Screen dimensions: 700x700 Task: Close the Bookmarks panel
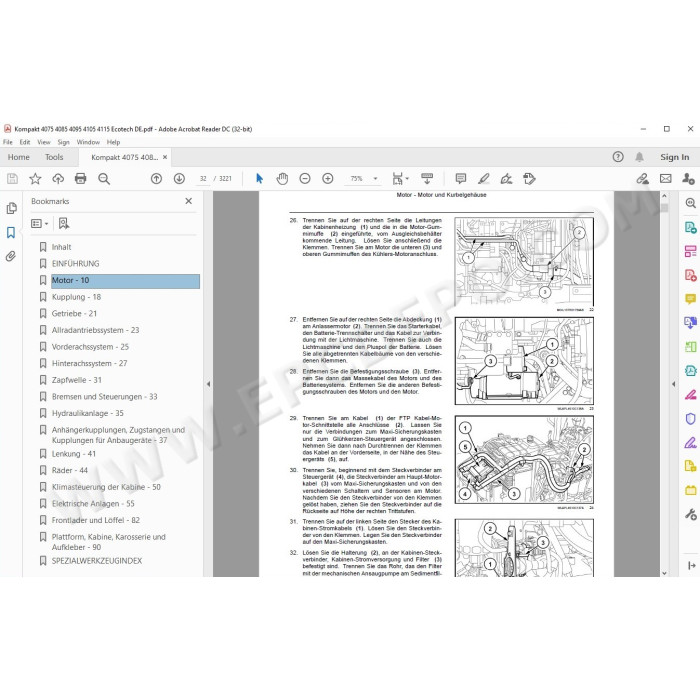tap(188, 201)
